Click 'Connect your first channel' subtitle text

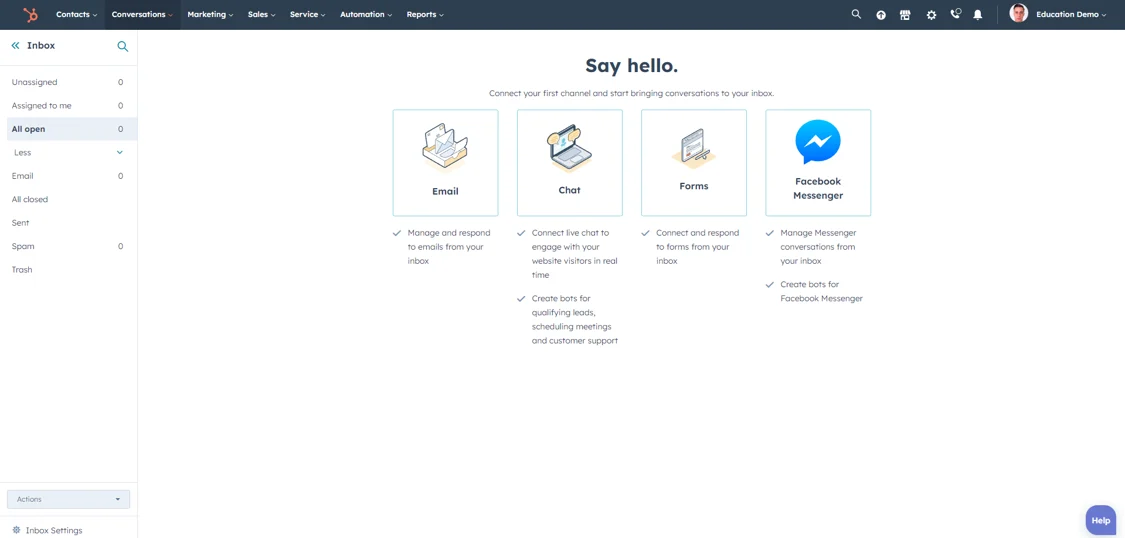coord(631,93)
